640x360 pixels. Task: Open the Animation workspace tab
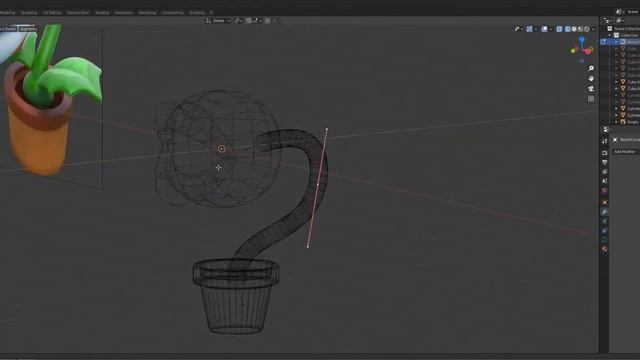124,13
